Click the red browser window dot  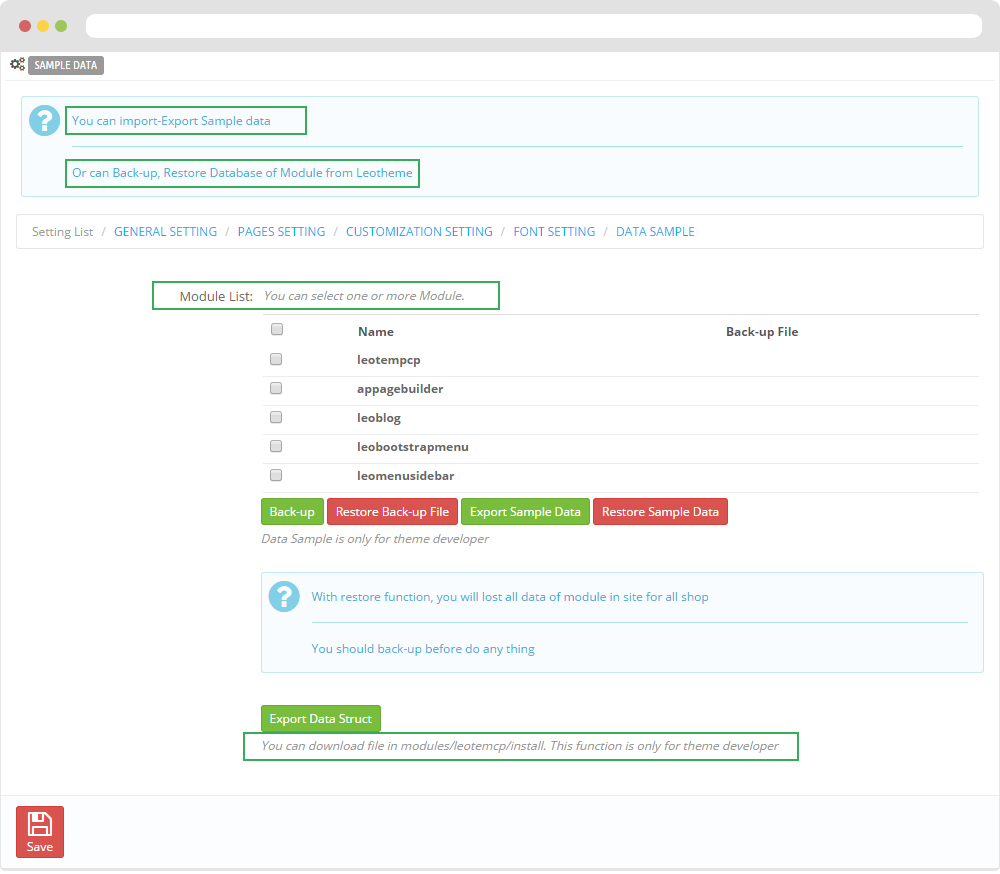(x=25, y=26)
